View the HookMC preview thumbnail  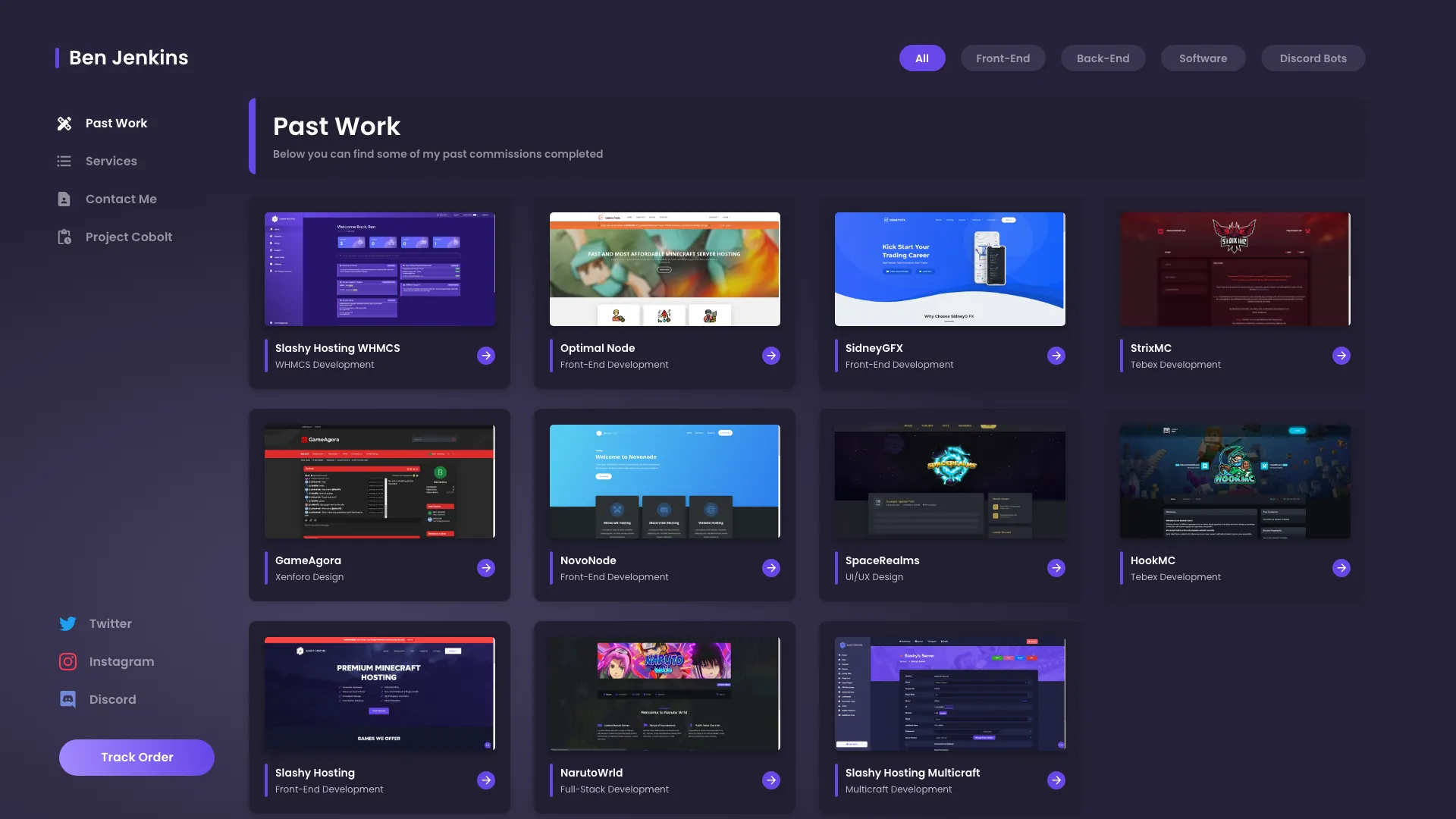[x=1235, y=482]
